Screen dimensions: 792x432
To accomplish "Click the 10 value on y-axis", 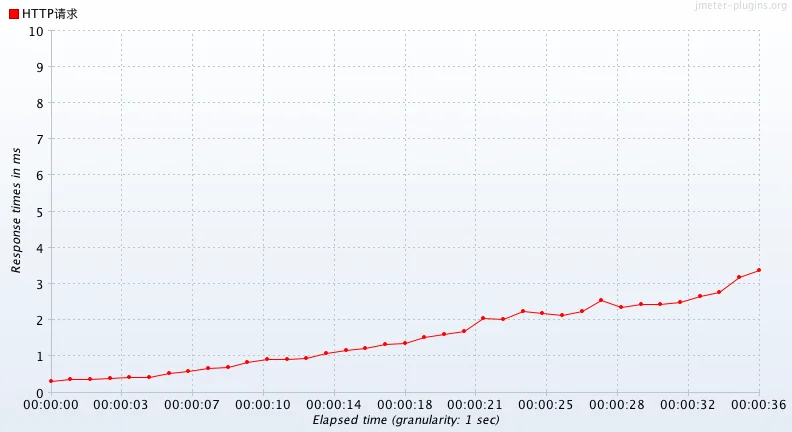I will (36, 31).
